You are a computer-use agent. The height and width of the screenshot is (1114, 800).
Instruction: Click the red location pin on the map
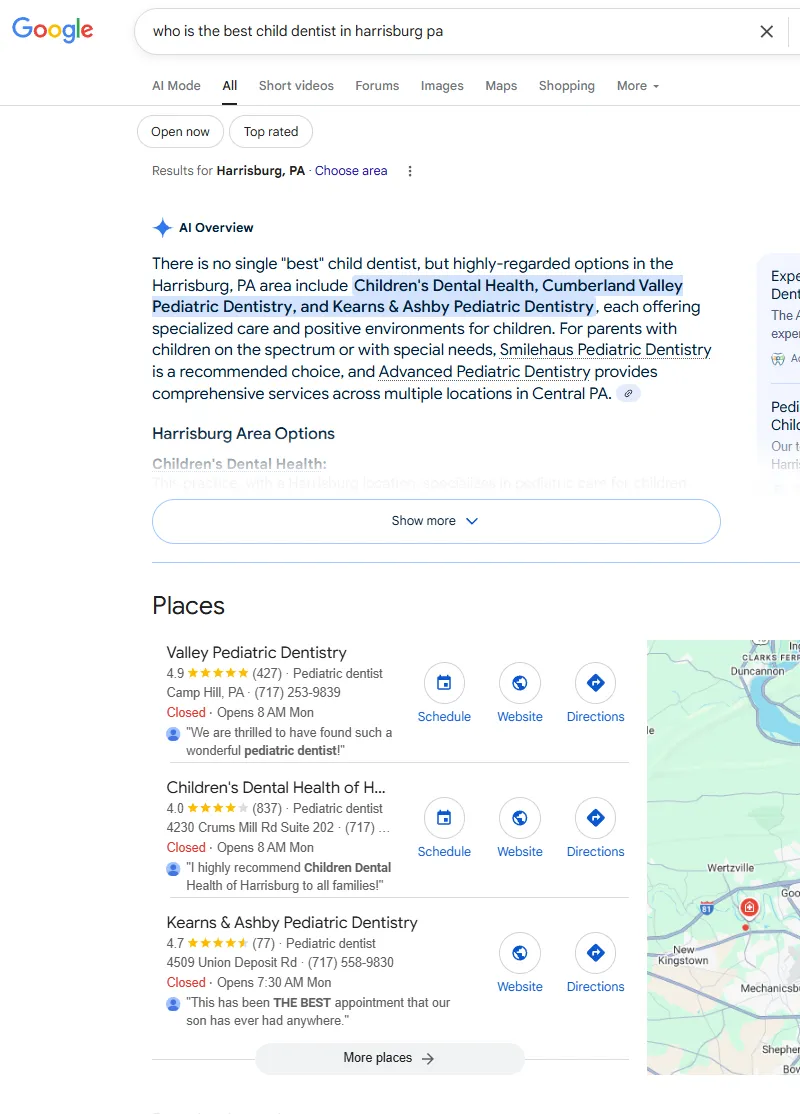pos(749,907)
